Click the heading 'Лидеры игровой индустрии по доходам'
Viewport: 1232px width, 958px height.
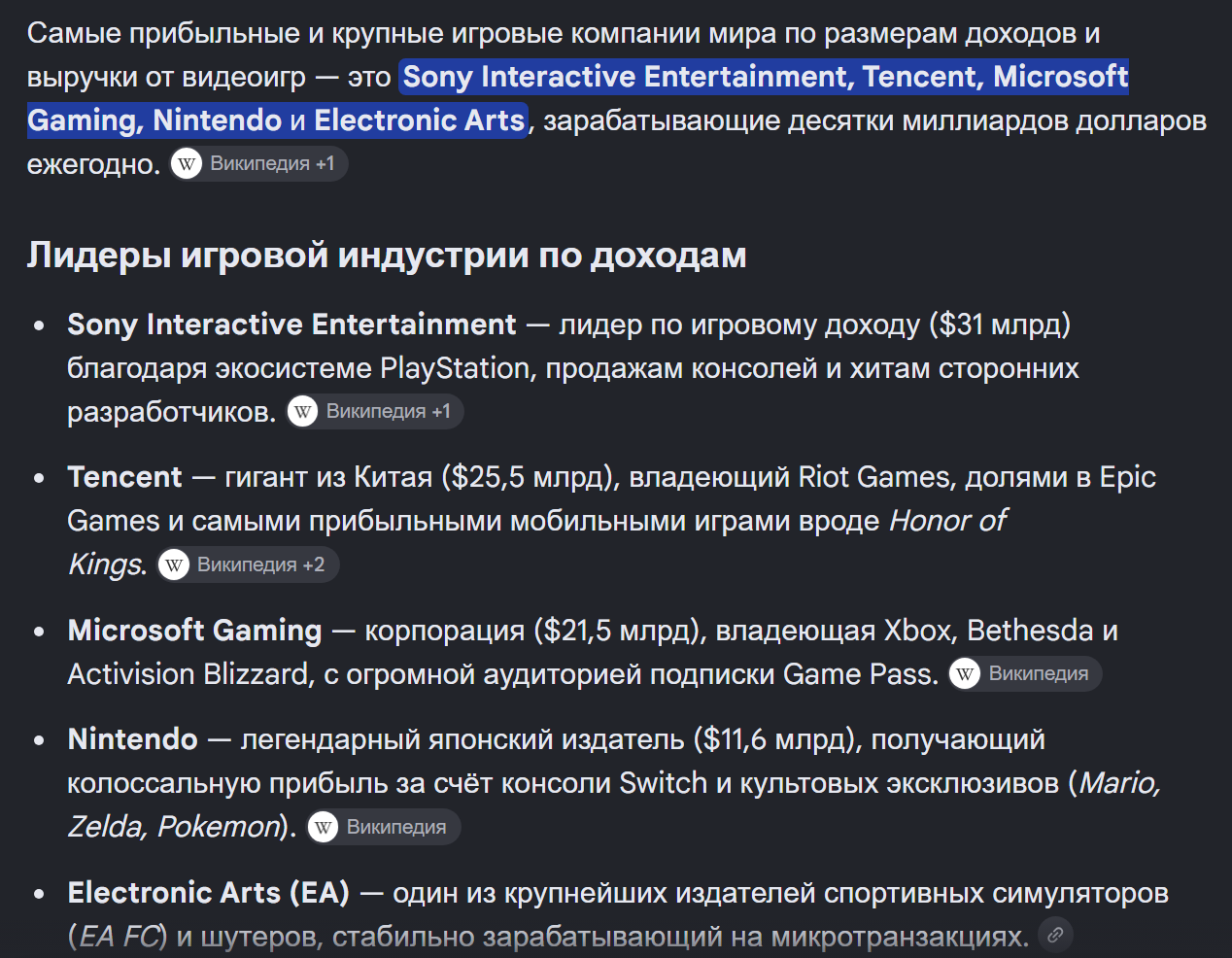pos(387,256)
